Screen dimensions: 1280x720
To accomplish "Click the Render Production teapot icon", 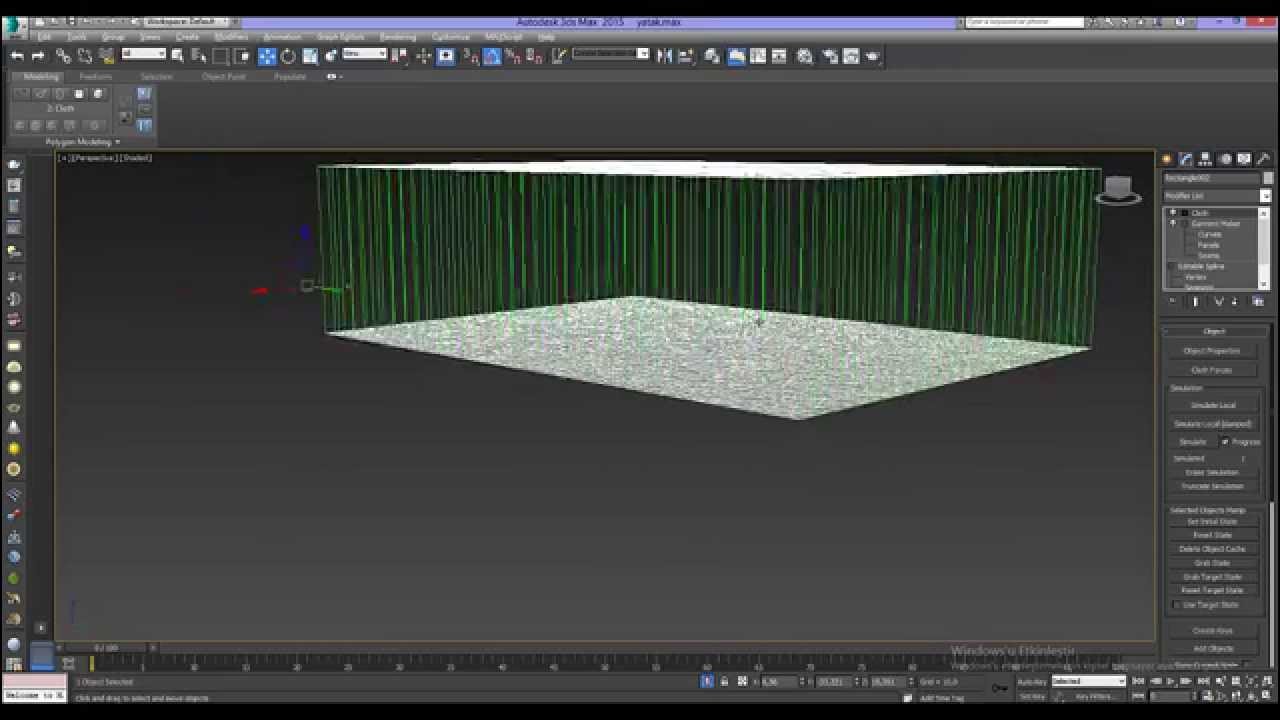I will click(873, 56).
